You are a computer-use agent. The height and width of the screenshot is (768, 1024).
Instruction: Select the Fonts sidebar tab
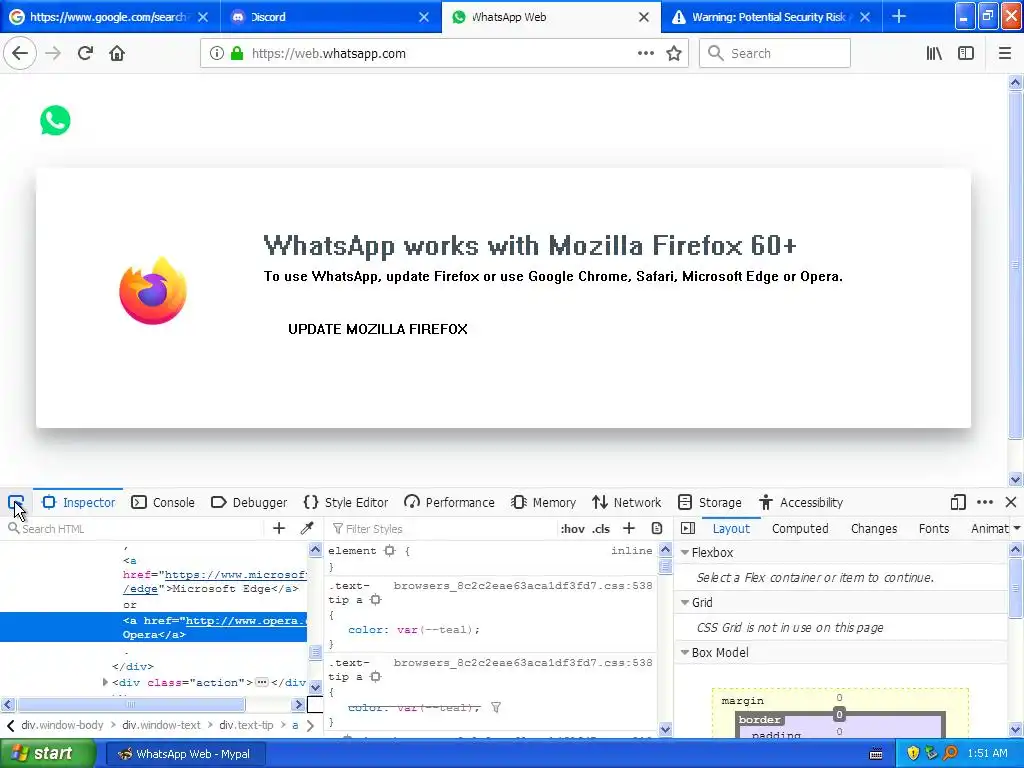[x=934, y=528]
